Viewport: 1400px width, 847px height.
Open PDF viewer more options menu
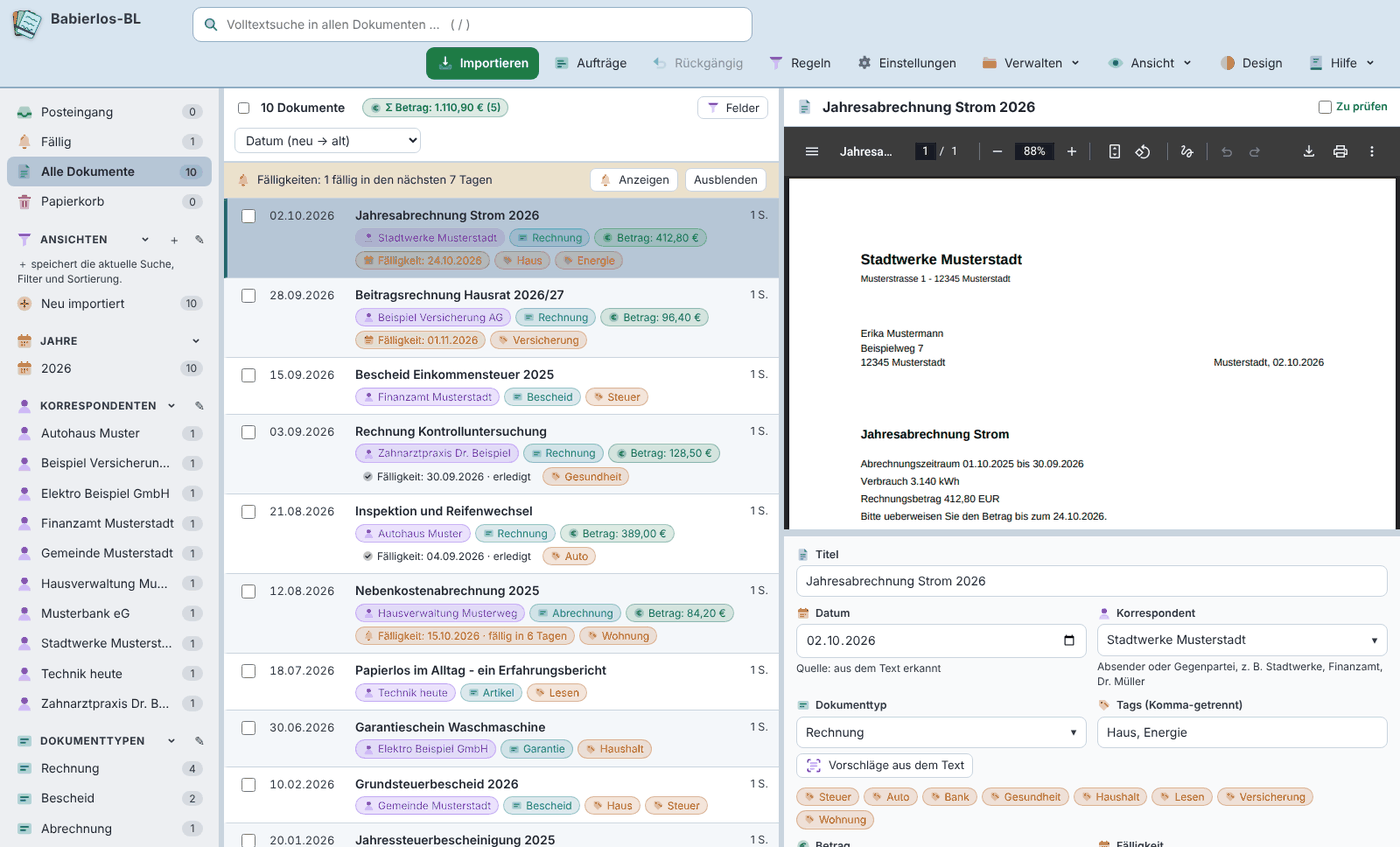click(x=1372, y=151)
